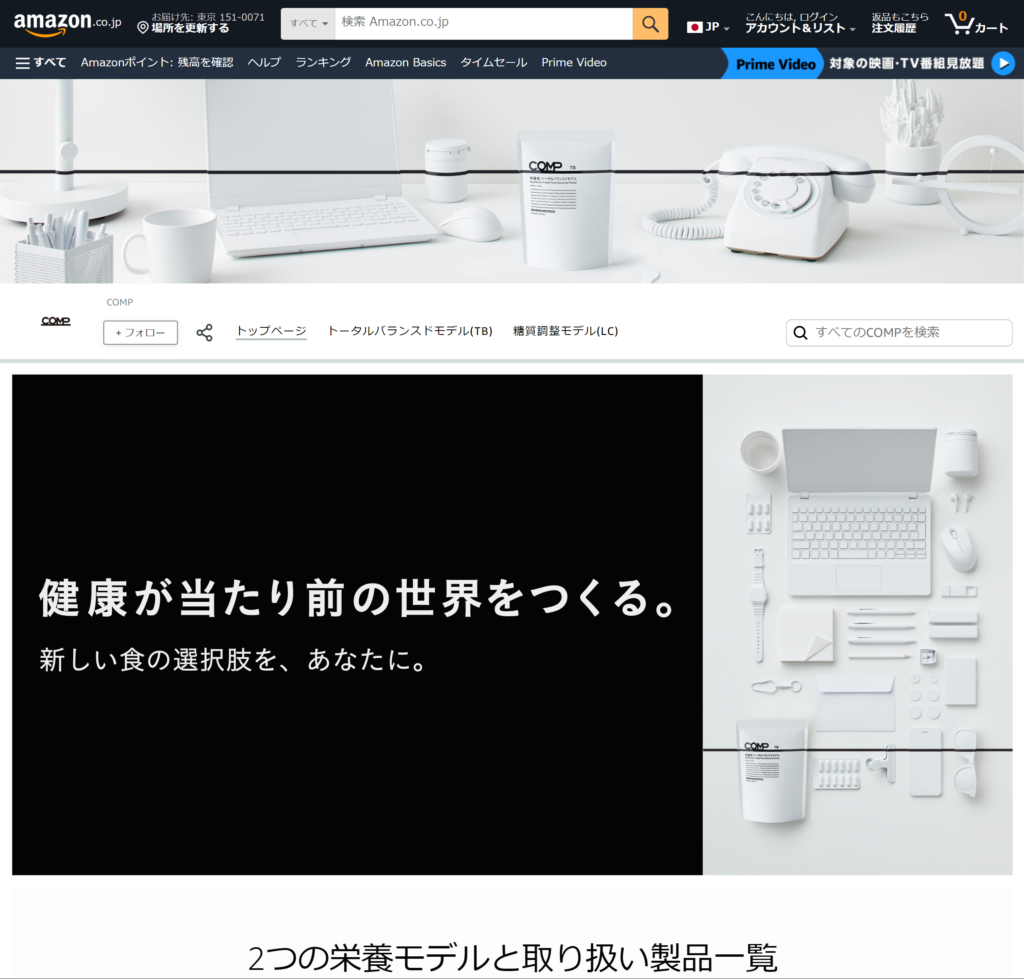Select the トップページ store tab
The height and width of the screenshot is (979, 1024).
point(271,331)
